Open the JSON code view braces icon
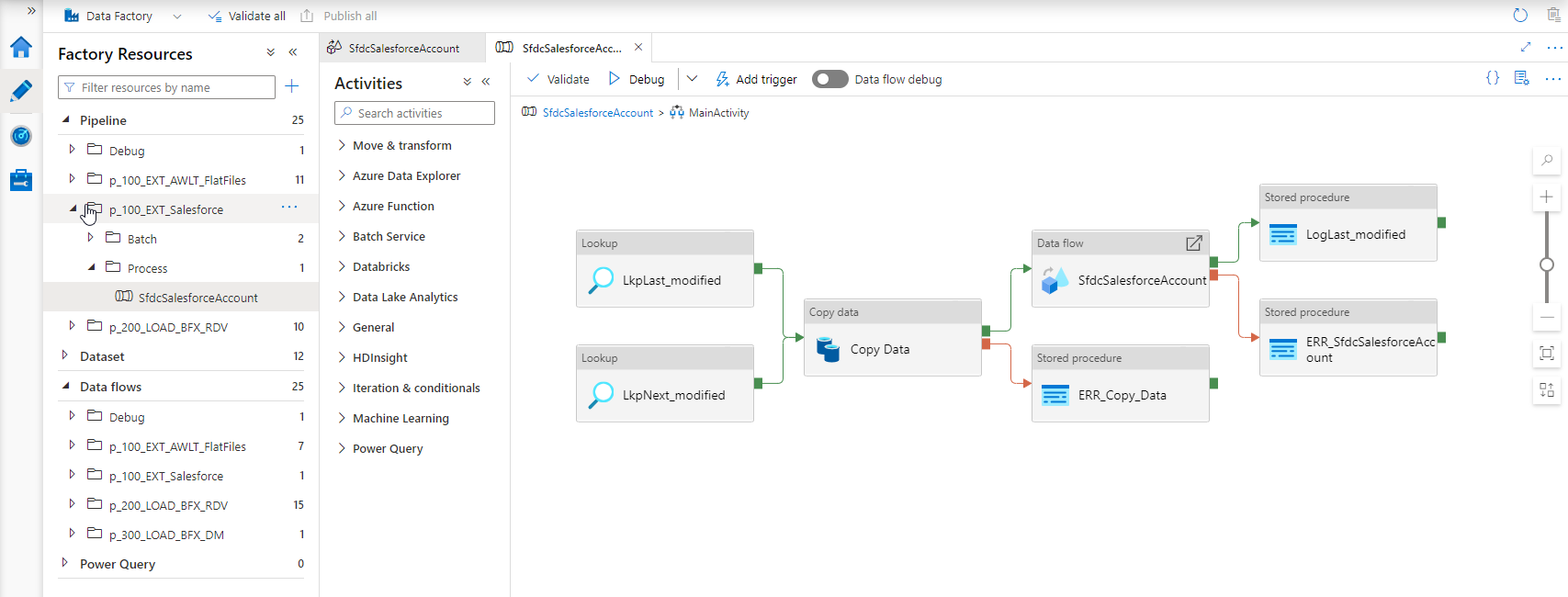The image size is (1568, 597). click(1493, 78)
